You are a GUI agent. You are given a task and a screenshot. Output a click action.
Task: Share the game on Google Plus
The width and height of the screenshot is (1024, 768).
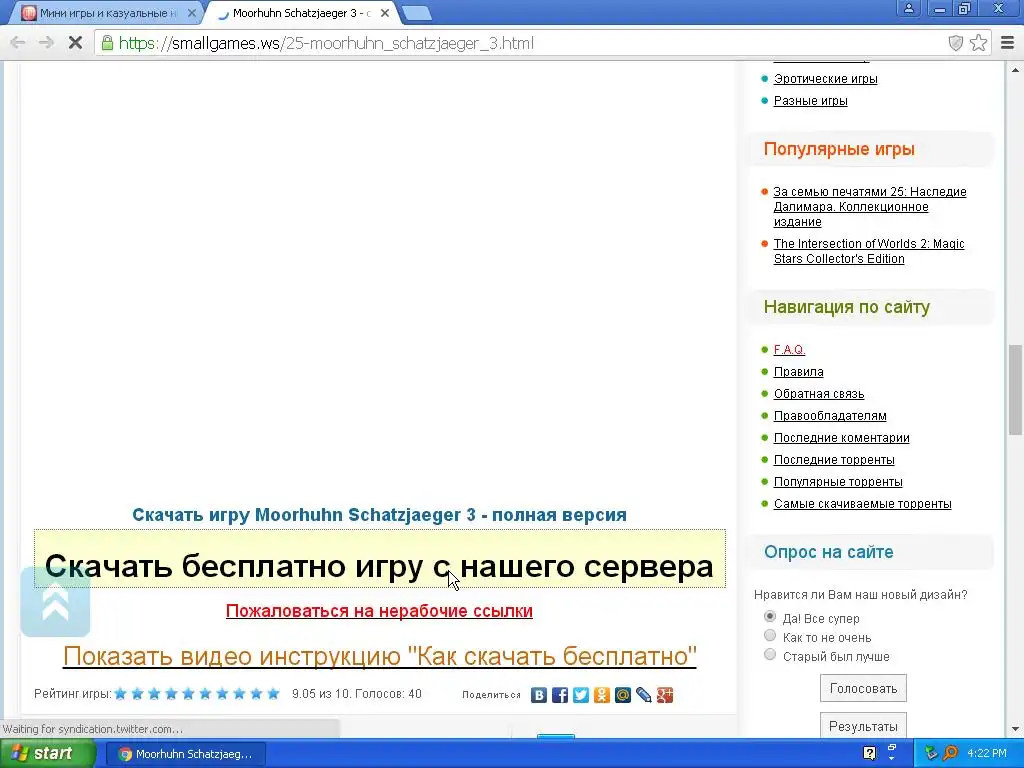point(664,695)
